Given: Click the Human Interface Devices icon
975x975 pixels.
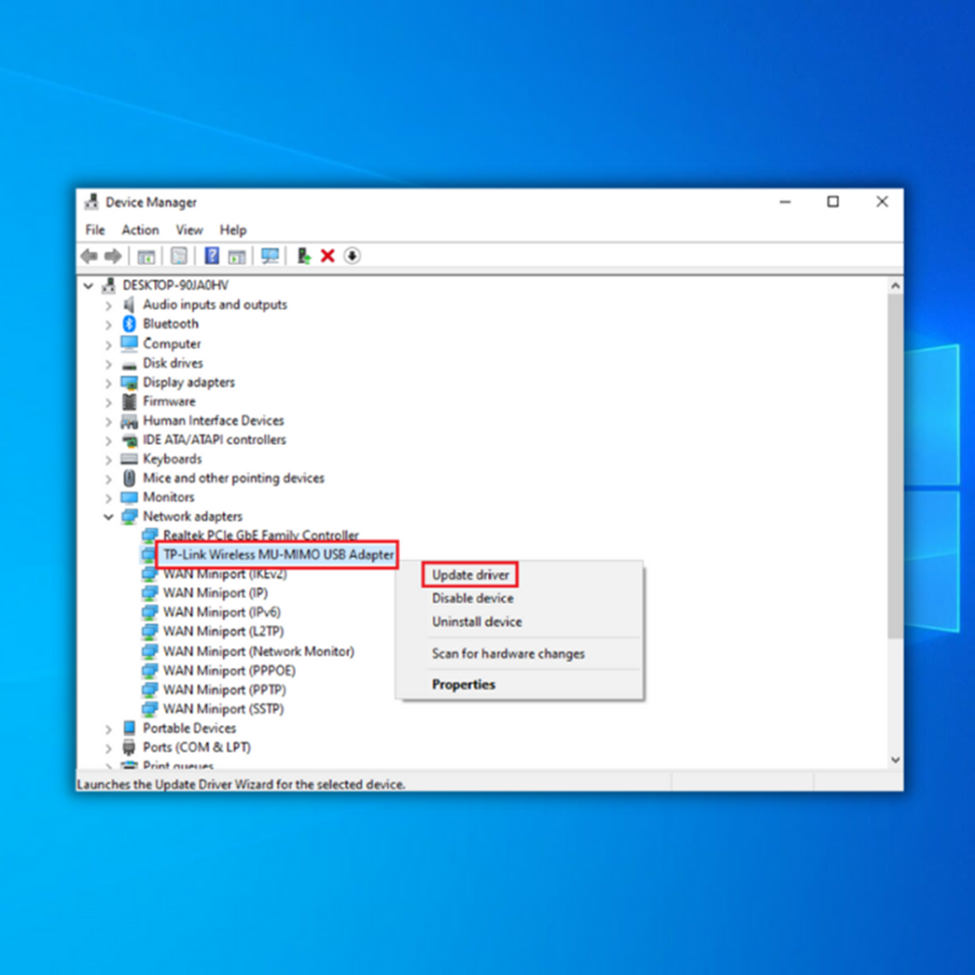Looking at the screenshot, I should point(129,421).
